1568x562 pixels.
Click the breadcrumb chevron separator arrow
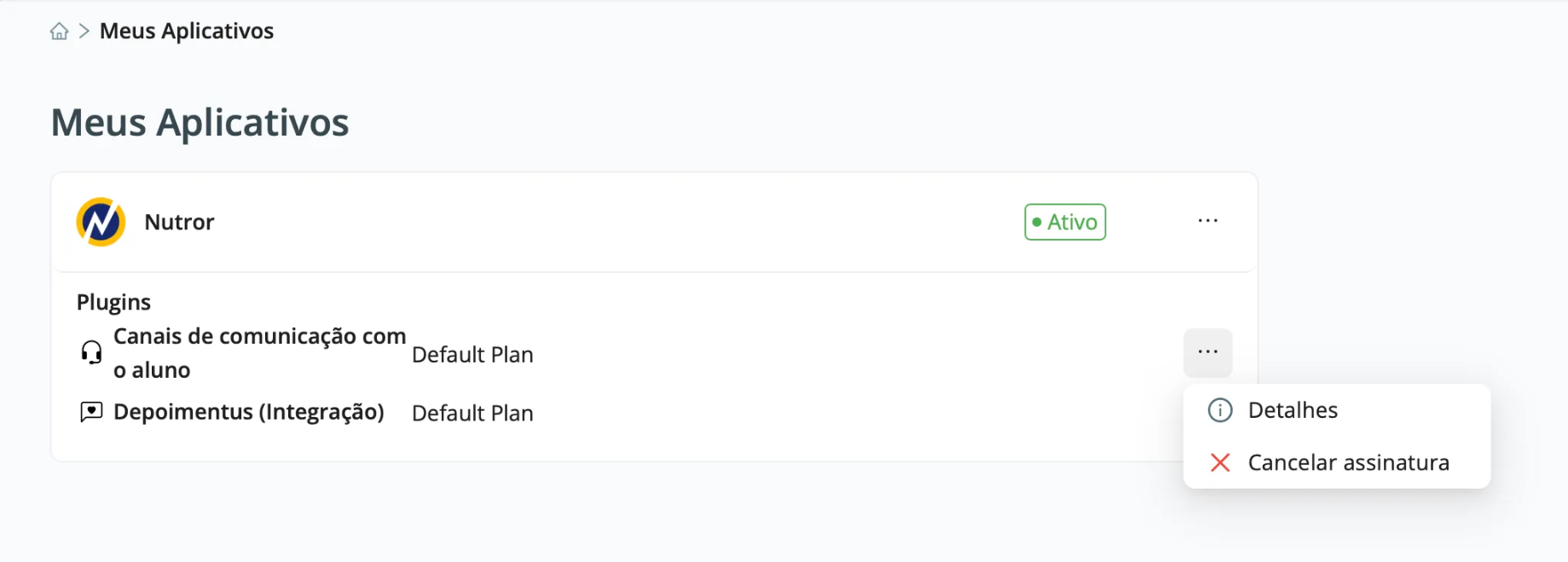click(84, 32)
